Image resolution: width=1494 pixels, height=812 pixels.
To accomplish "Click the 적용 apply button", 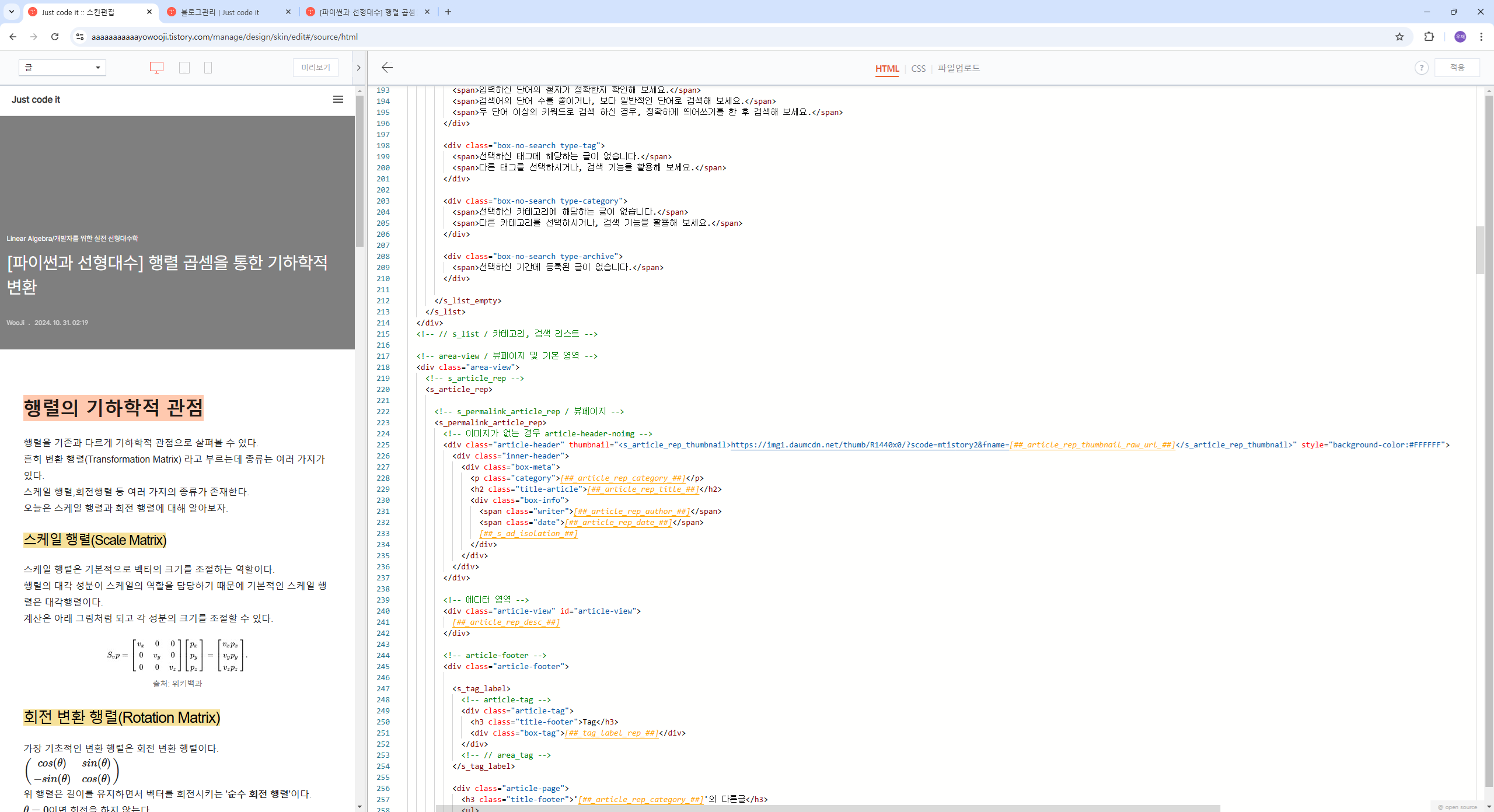I will point(1457,68).
